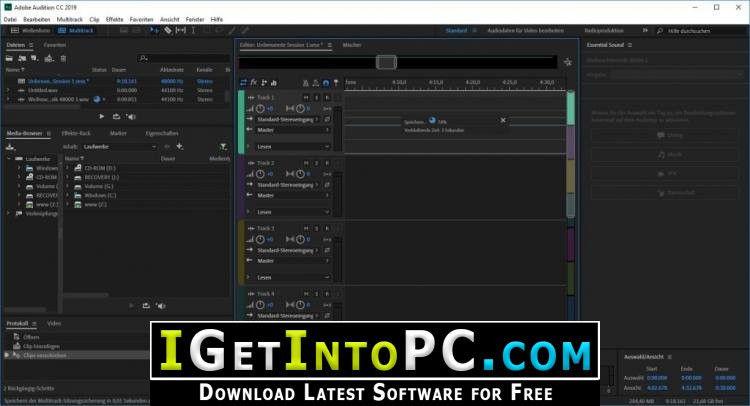Open the fx effects view in editor
Screen dimensions: 750x406
[x=254, y=83]
